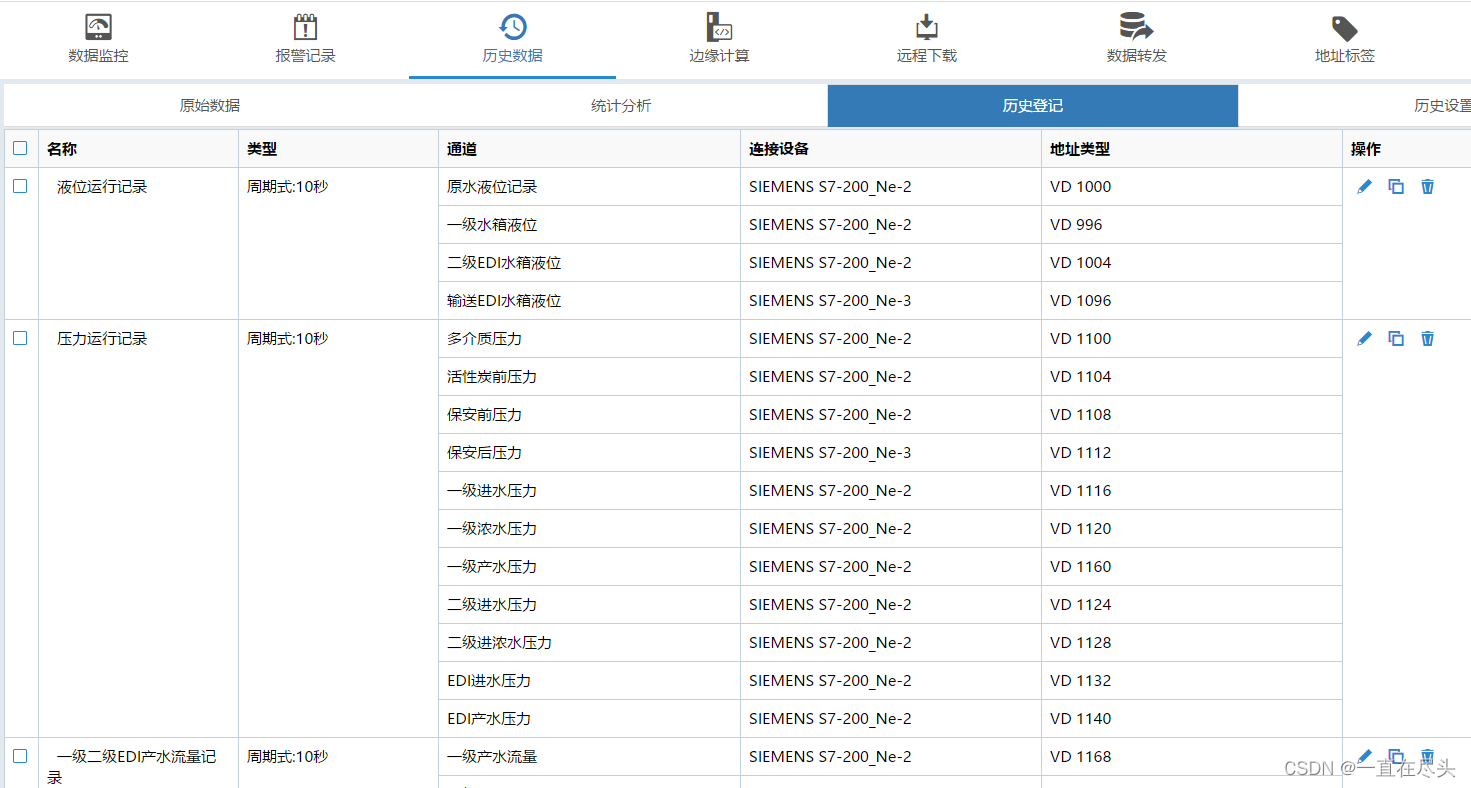Click the VD 1000 address cell
The image size is (1471, 788).
coord(1191,187)
